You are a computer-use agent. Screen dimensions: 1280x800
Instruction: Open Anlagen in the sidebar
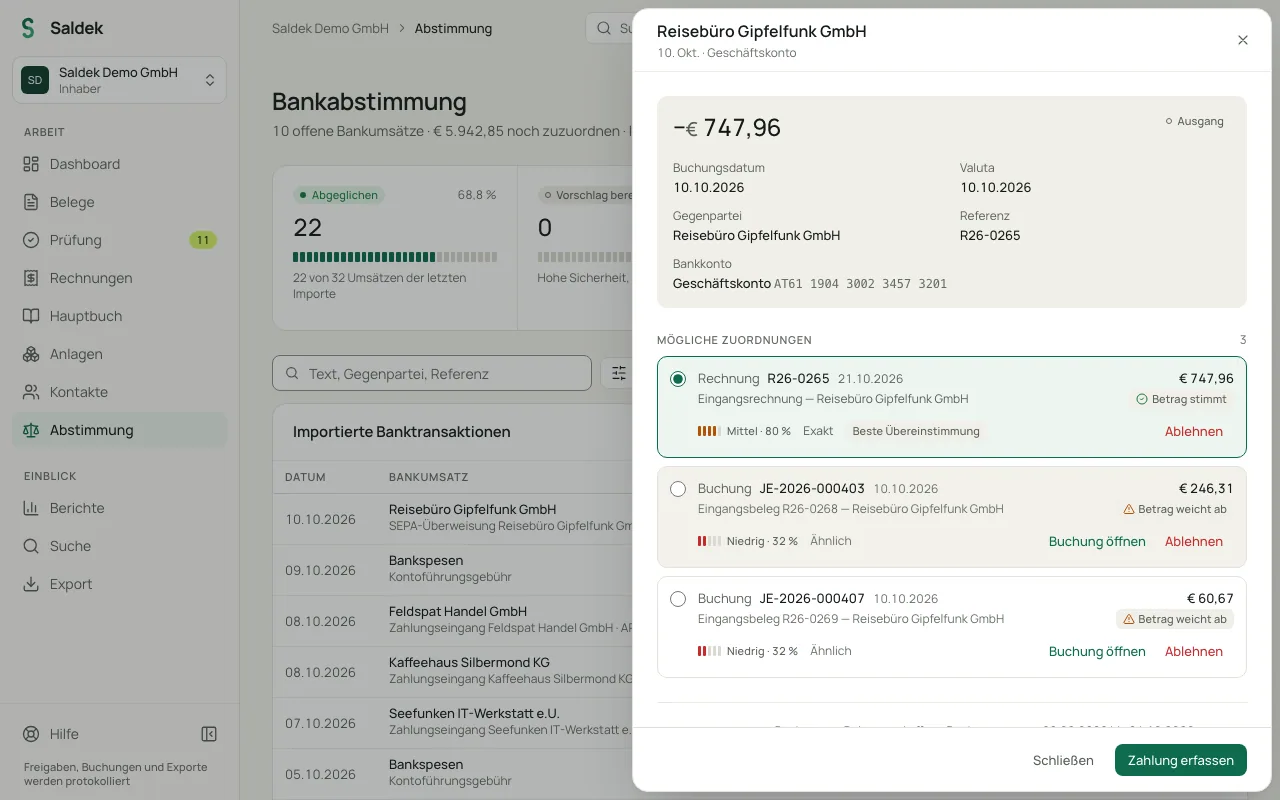pyautogui.click(x=119, y=354)
